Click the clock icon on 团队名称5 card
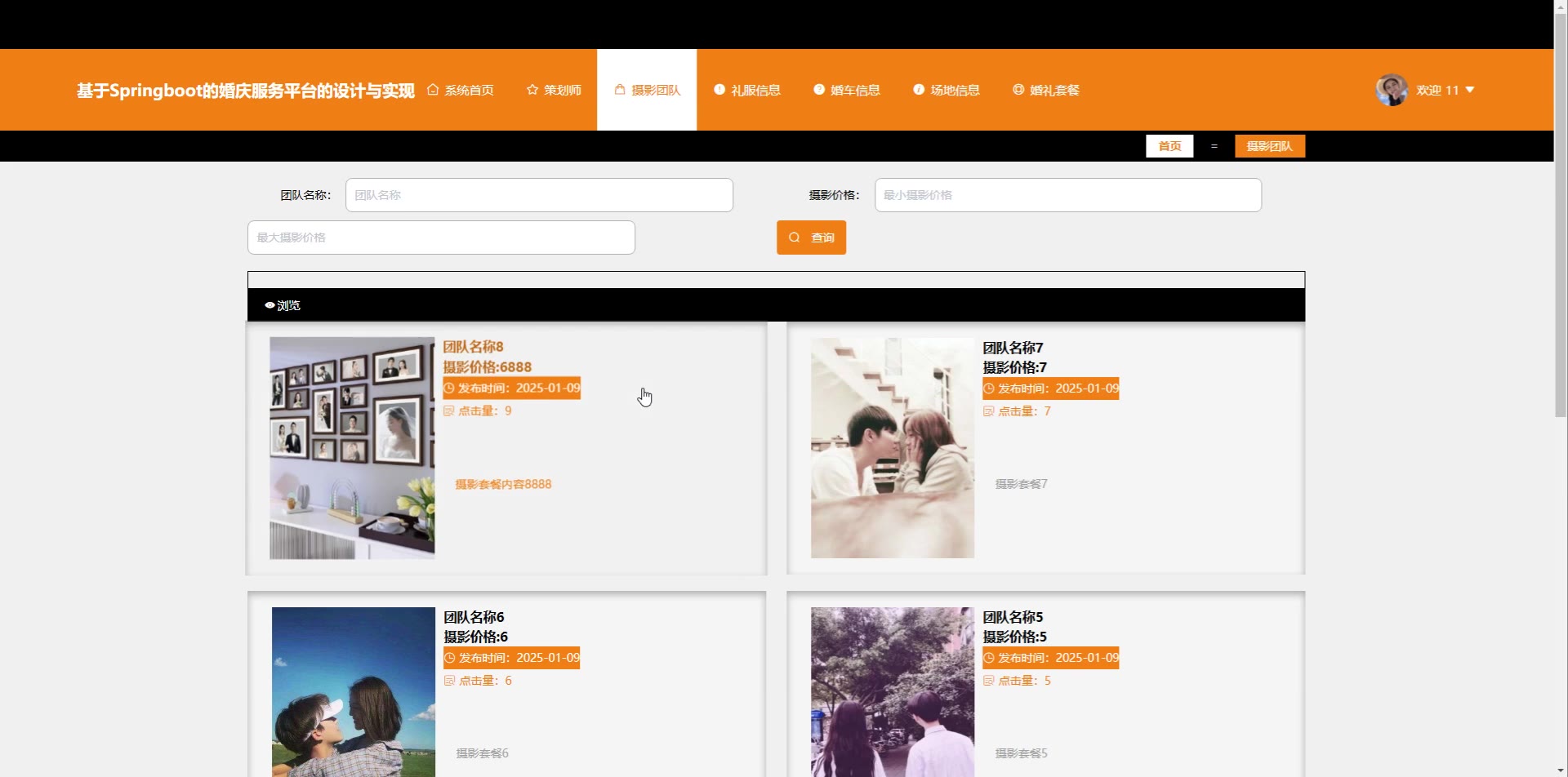This screenshot has height=777, width=1568. [989, 658]
